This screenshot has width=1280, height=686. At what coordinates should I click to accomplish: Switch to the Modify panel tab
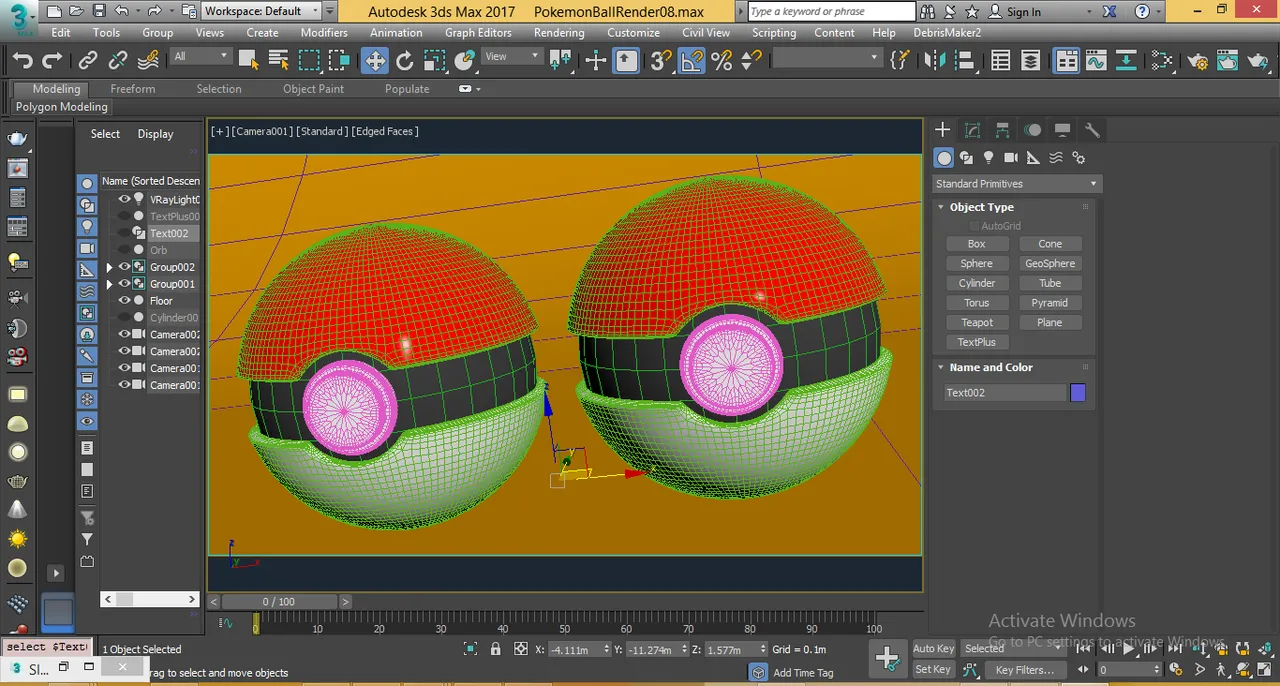pos(972,130)
